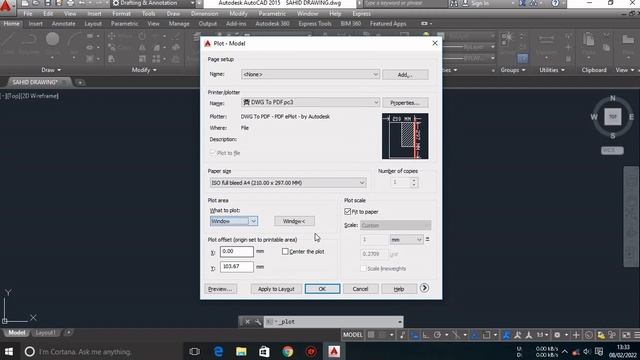Open Microsoft Edge from taskbar
This screenshot has height=360, width=640.
point(218,351)
